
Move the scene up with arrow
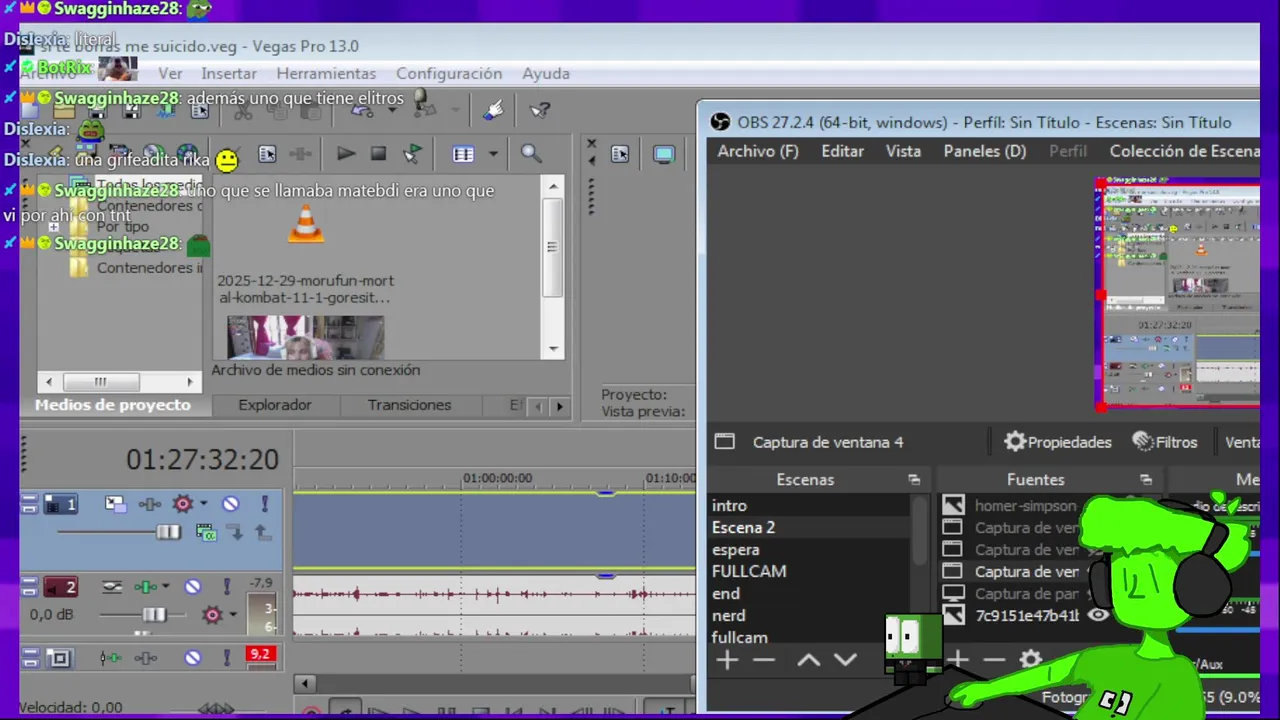[x=808, y=660]
